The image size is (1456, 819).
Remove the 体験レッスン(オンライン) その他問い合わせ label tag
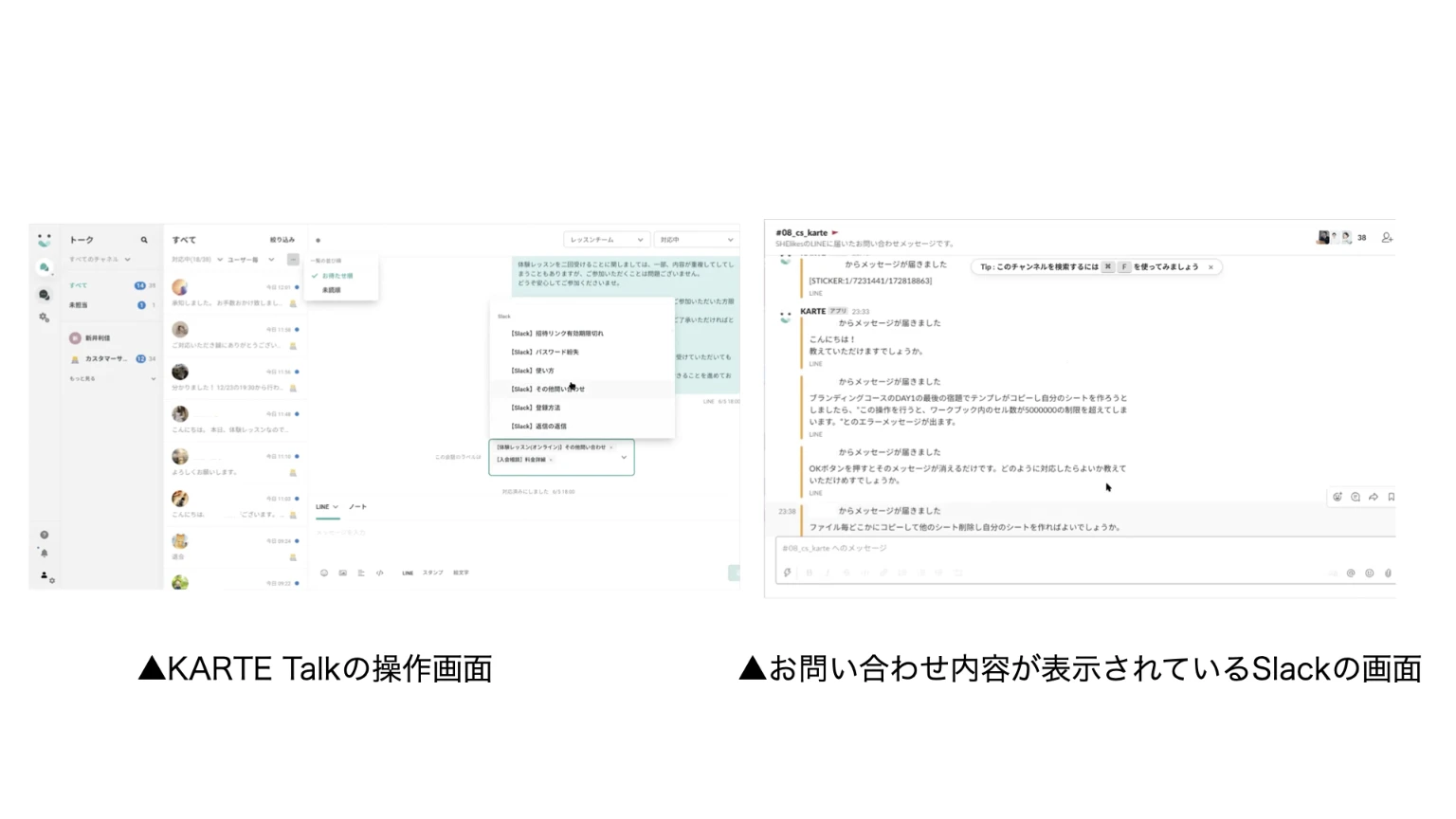(611, 447)
